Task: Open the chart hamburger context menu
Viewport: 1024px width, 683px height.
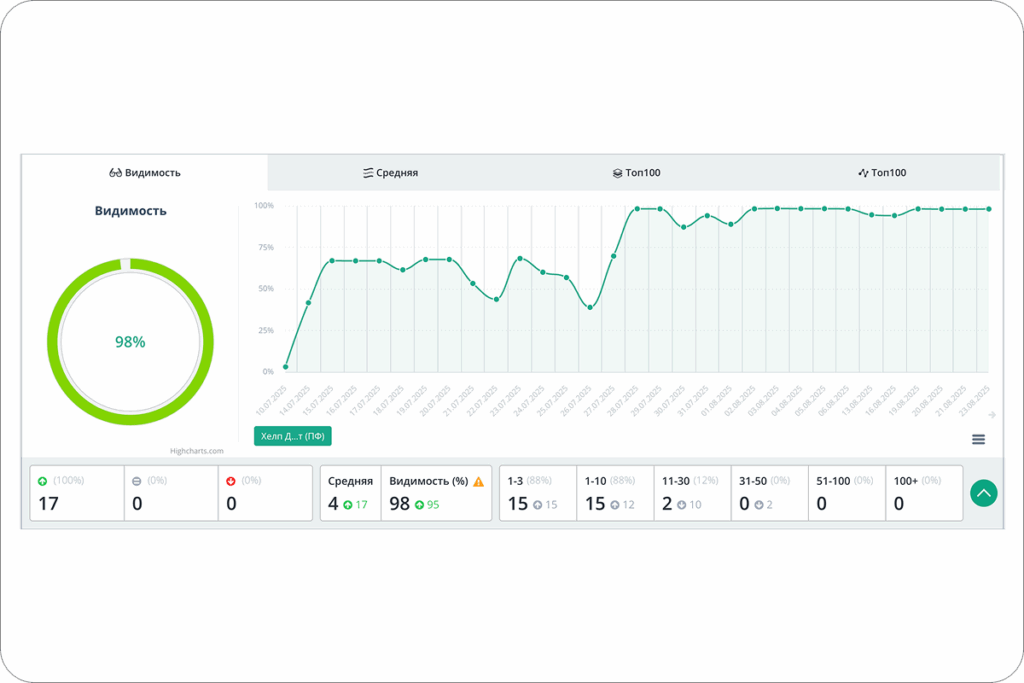Action: coord(978,439)
